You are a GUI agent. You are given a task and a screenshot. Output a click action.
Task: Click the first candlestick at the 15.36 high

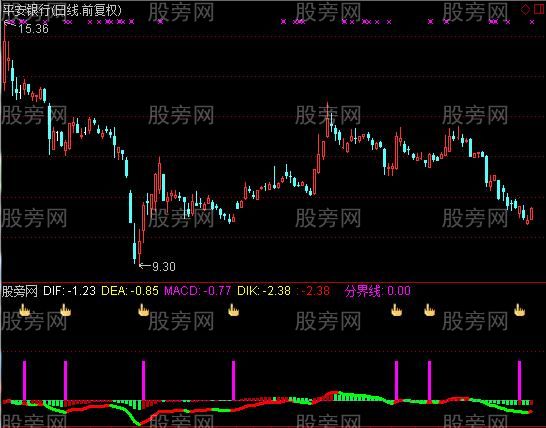(5, 57)
